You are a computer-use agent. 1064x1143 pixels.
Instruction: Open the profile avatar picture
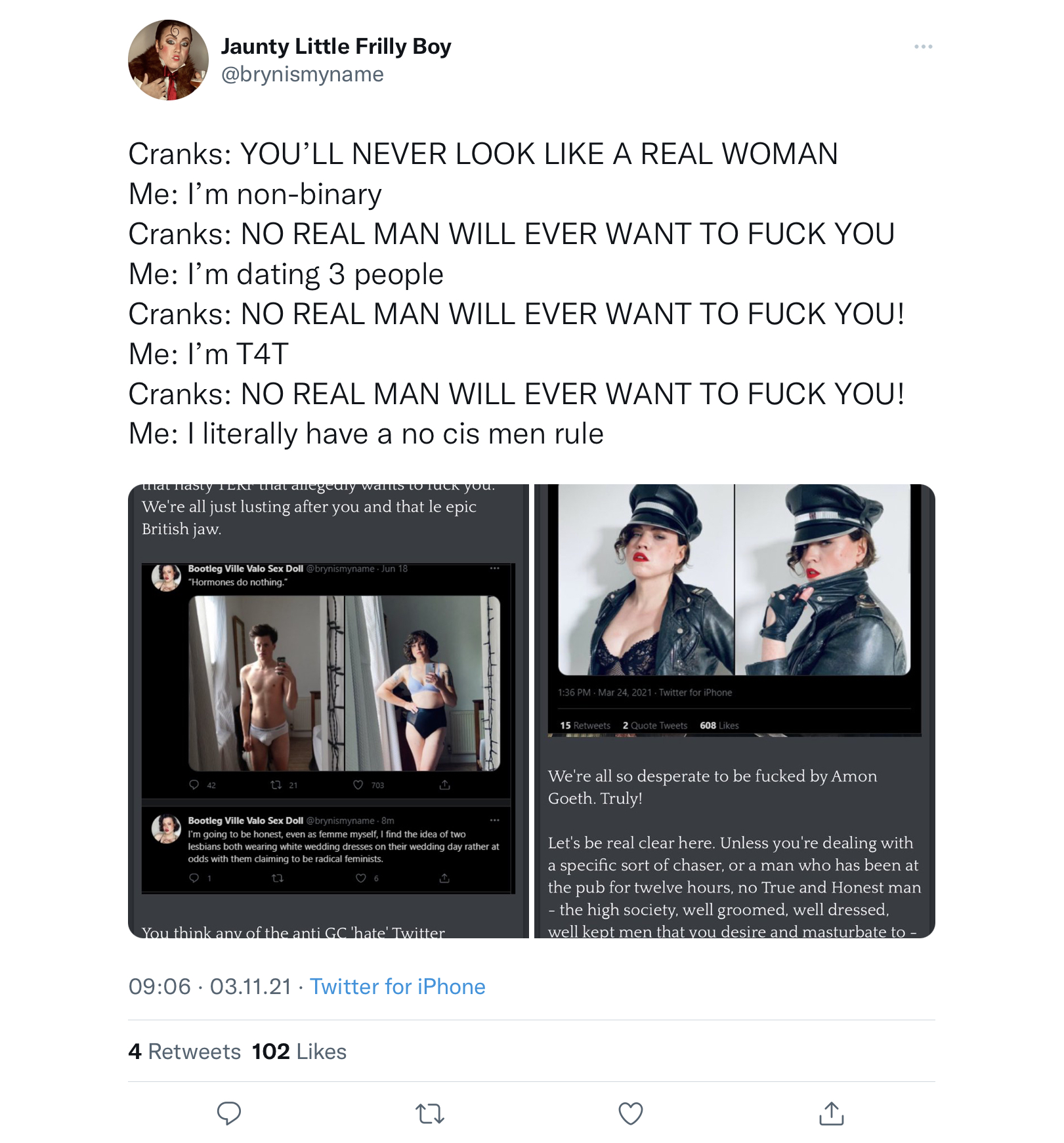168,60
